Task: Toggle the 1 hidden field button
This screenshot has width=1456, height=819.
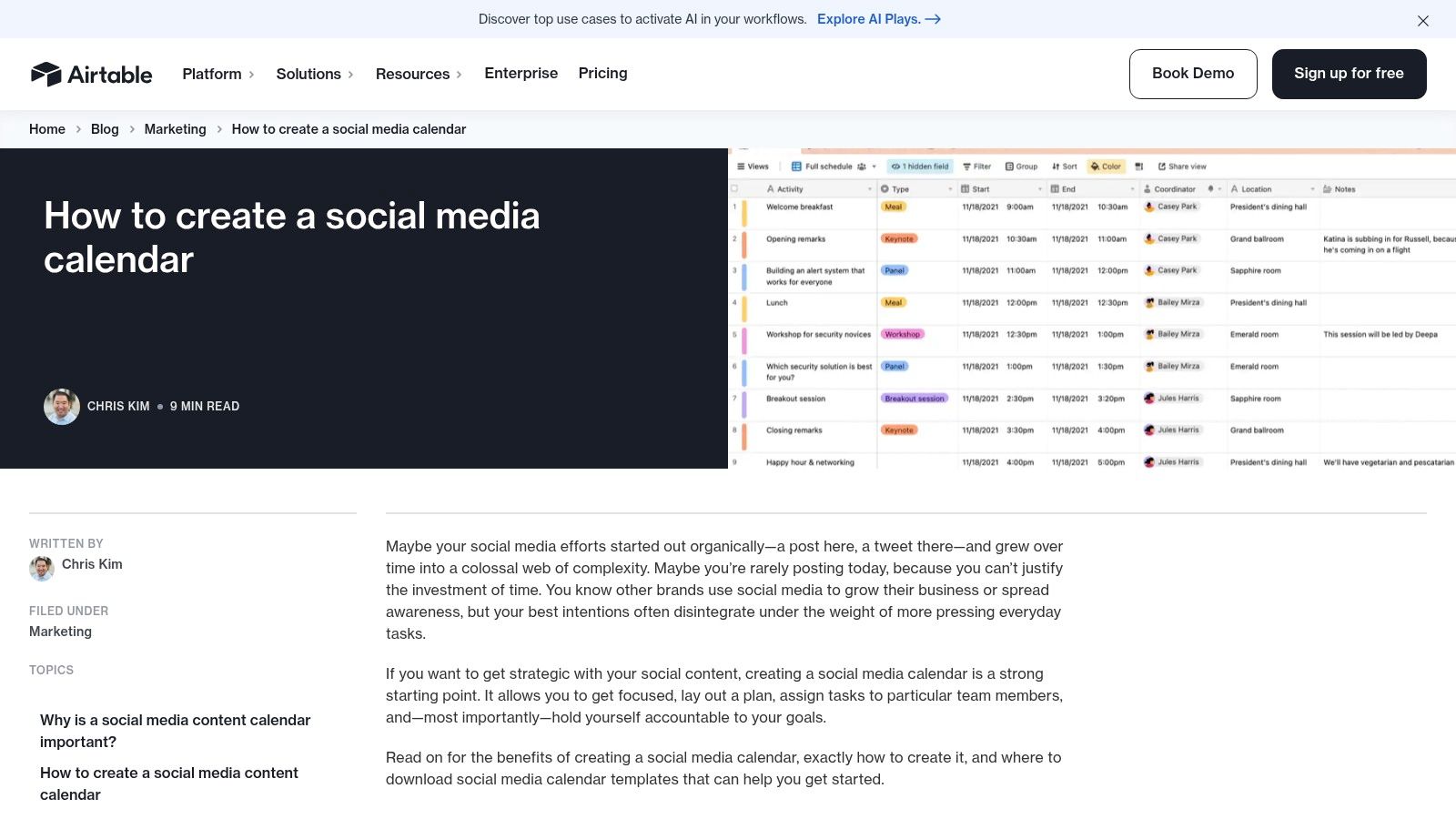Action: [x=920, y=167]
